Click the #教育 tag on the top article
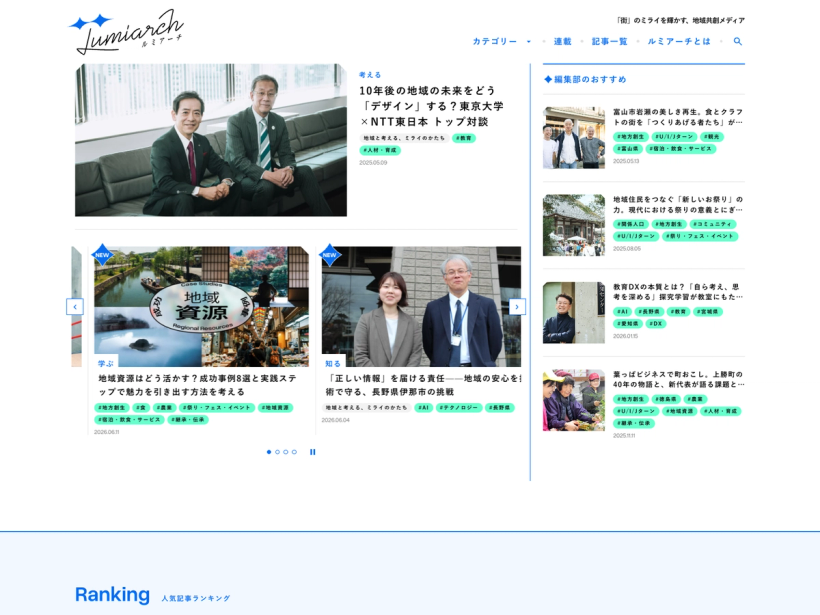This screenshot has height=615, width=820. (464, 138)
